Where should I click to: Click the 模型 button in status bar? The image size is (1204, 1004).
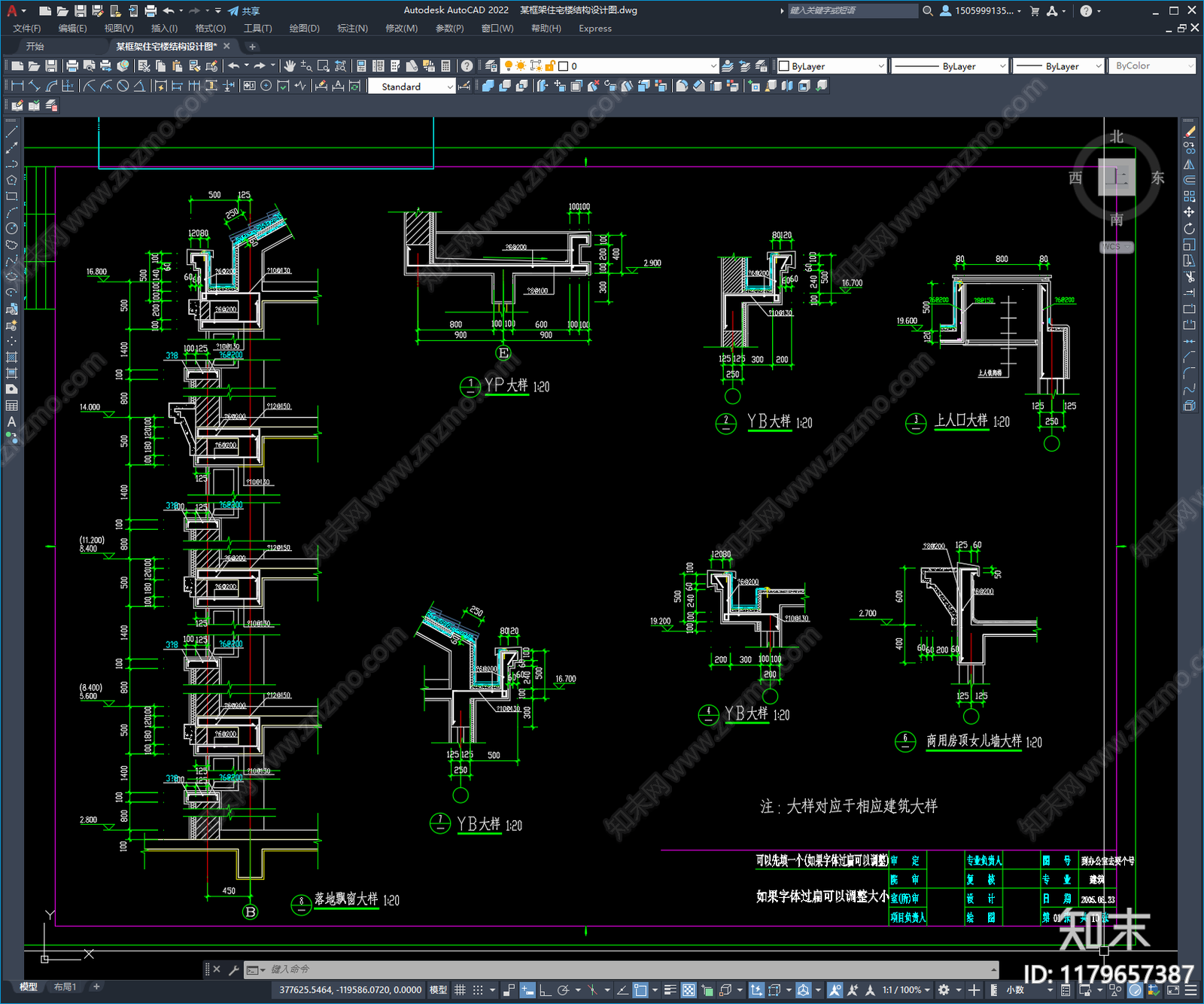pos(438,990)
